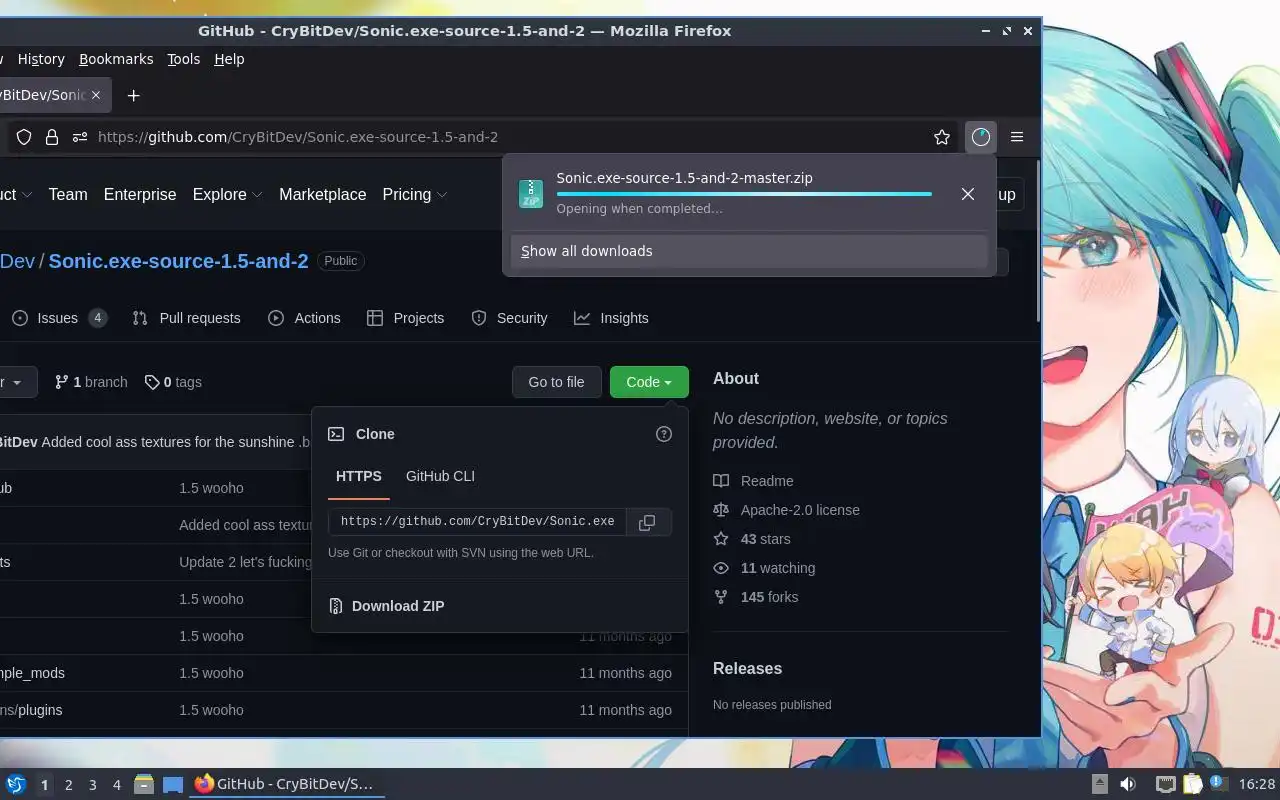Expand the Explore dropdown in GitHub header

228,194
